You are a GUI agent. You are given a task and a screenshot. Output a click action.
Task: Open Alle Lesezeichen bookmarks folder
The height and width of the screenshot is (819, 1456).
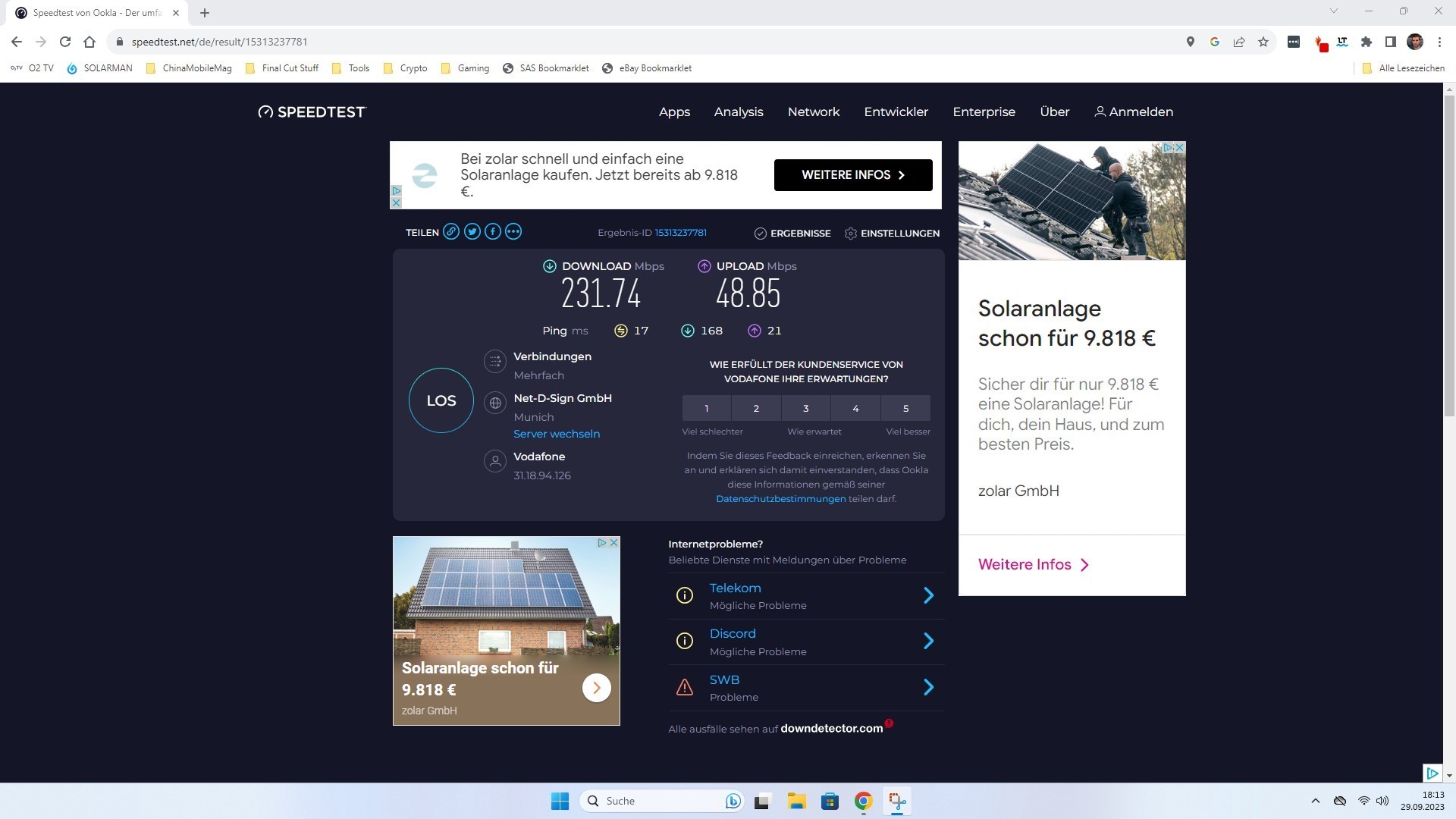[x=1404, y=68]
